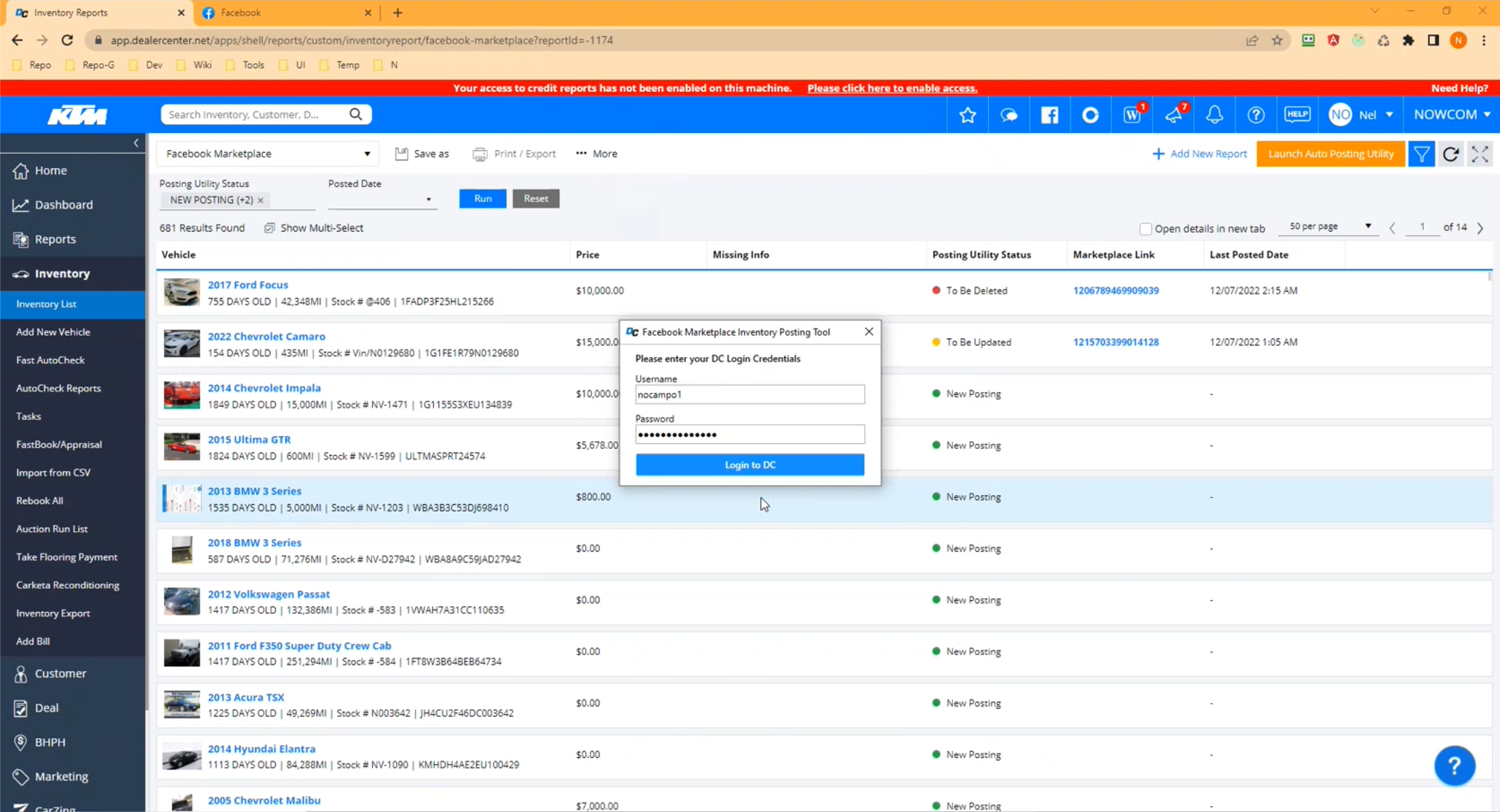This screenshot has height=812, width=1500.
Task: Open the floating help bubble button
Action: 1454,765
